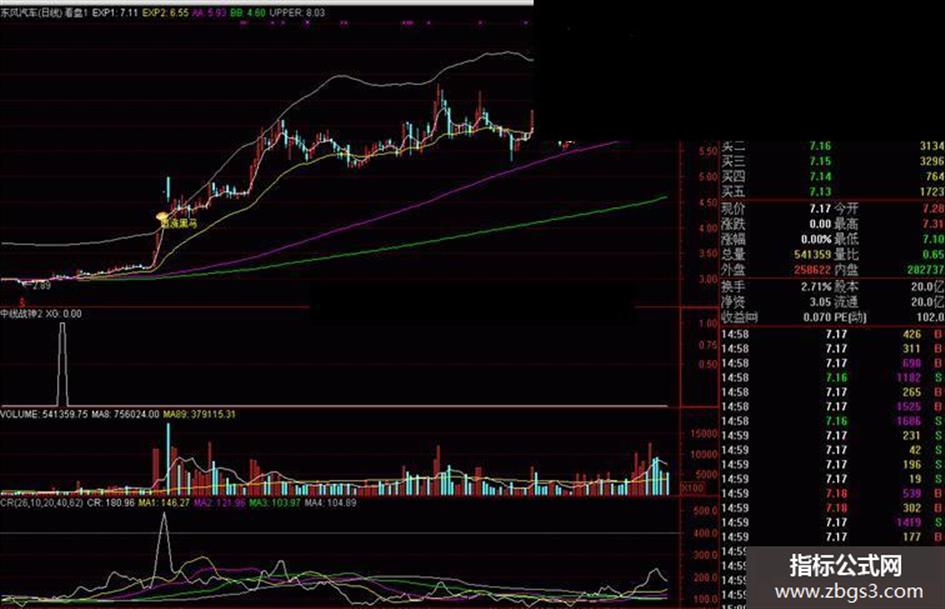
Task: Click the 最低 low price 7.10
Action: point(933,239)
